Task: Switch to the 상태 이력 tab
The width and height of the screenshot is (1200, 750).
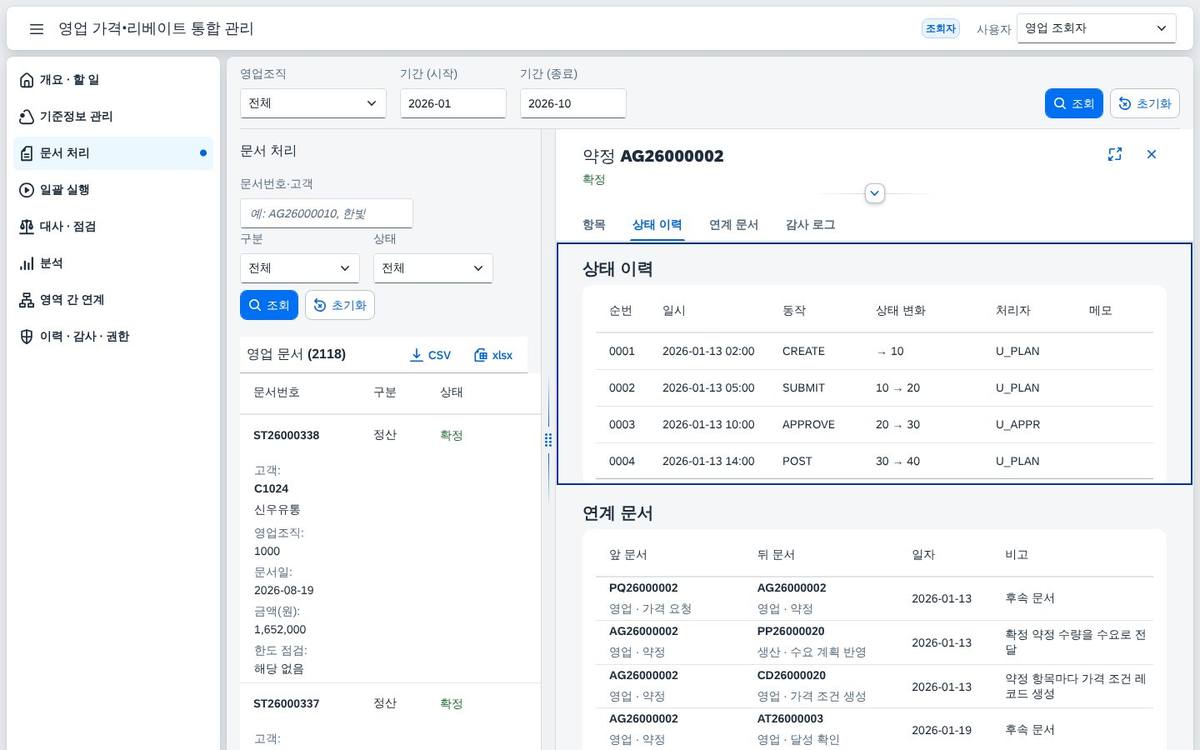Action: click(657, 225)
